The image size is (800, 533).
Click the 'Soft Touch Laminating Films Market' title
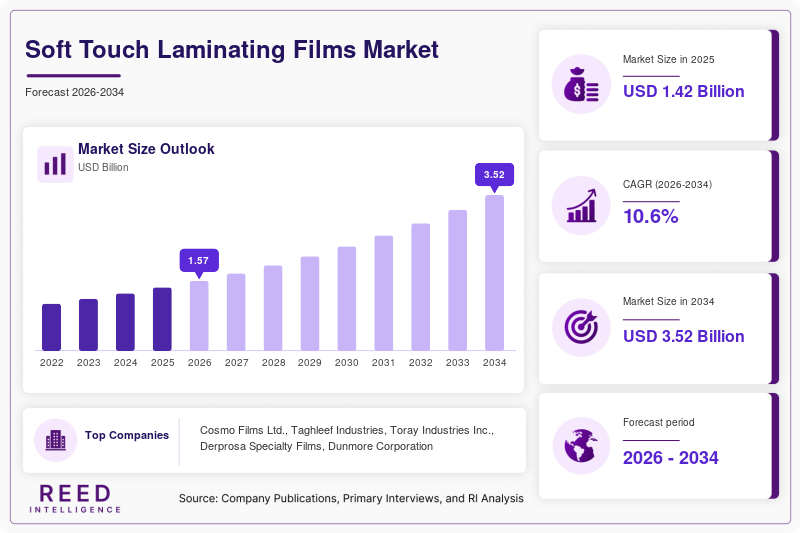coord(232,49)
